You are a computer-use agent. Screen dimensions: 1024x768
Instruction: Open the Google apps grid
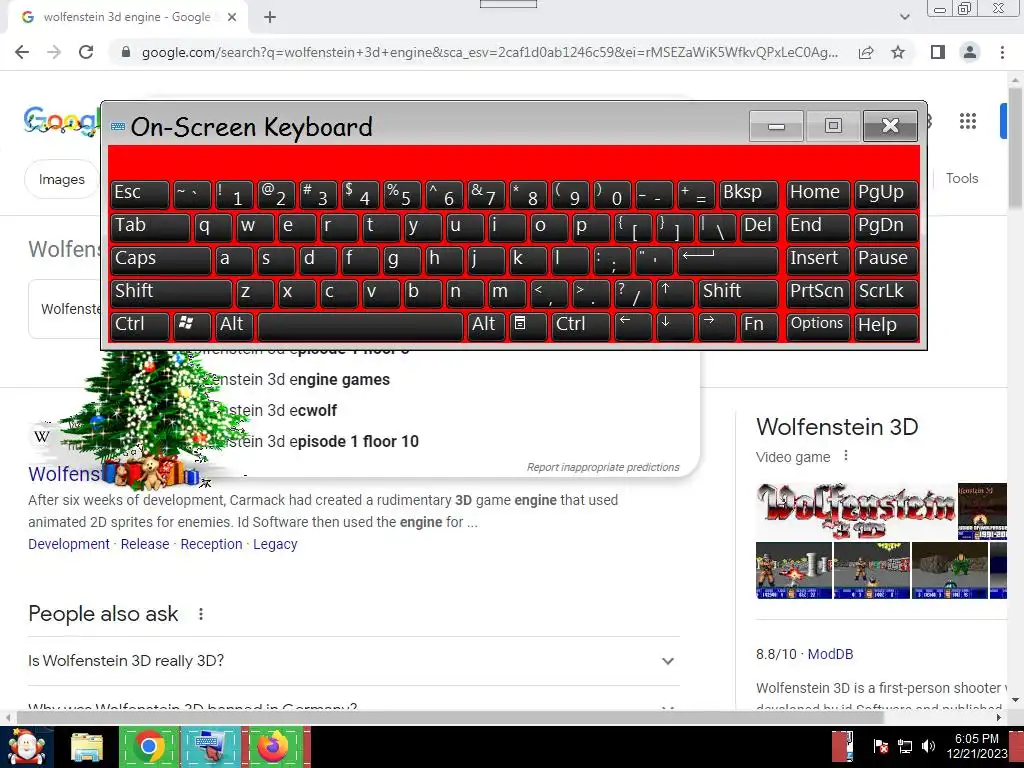pos(968,121)
